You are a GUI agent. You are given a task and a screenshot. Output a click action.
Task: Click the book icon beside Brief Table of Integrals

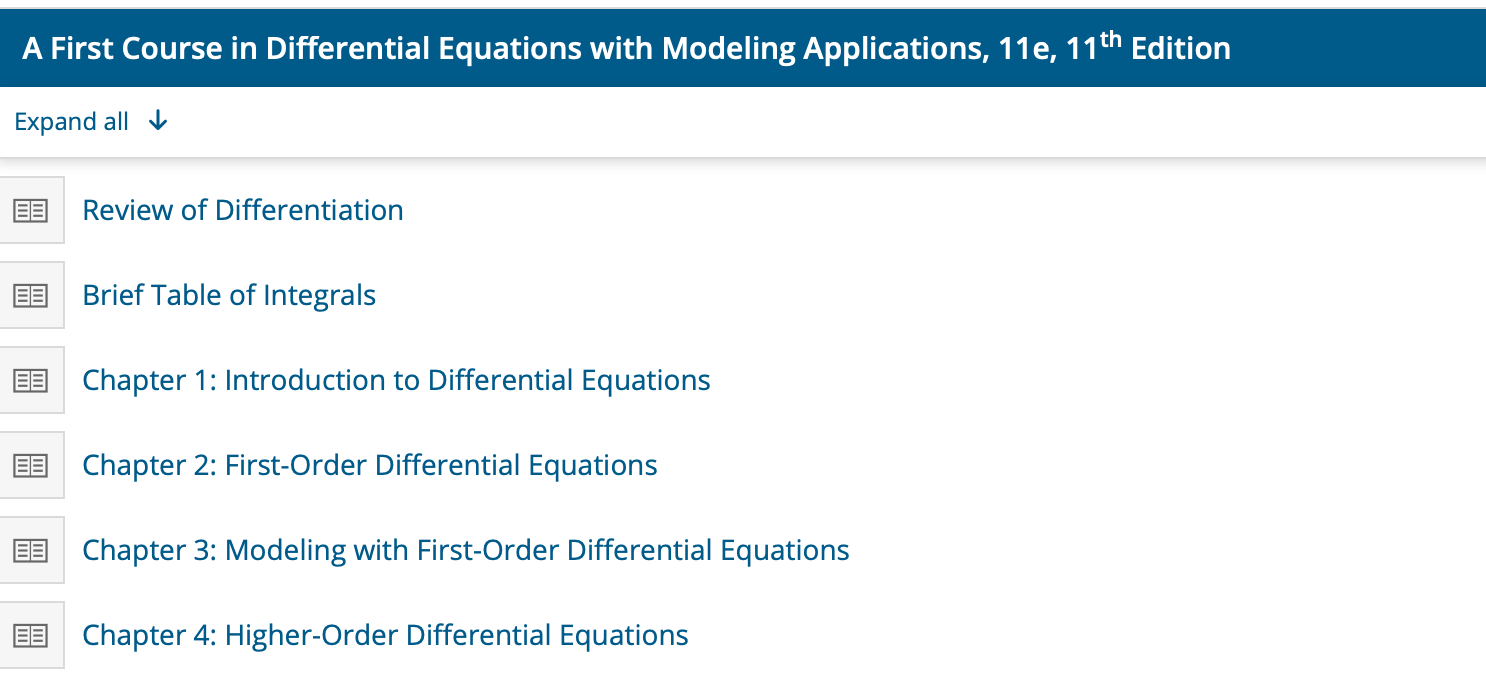point(32,295)
